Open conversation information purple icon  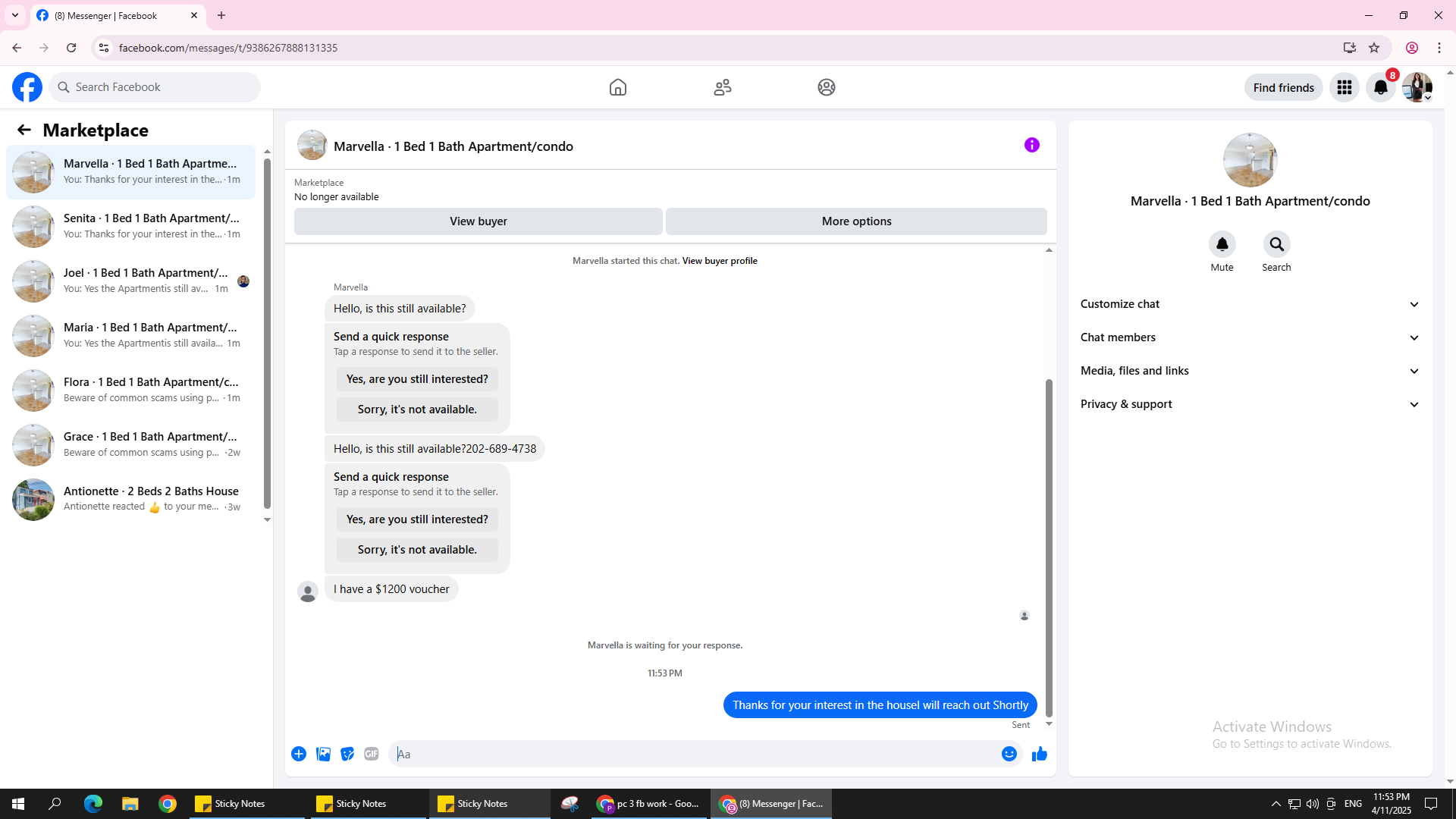point(1032,145)
